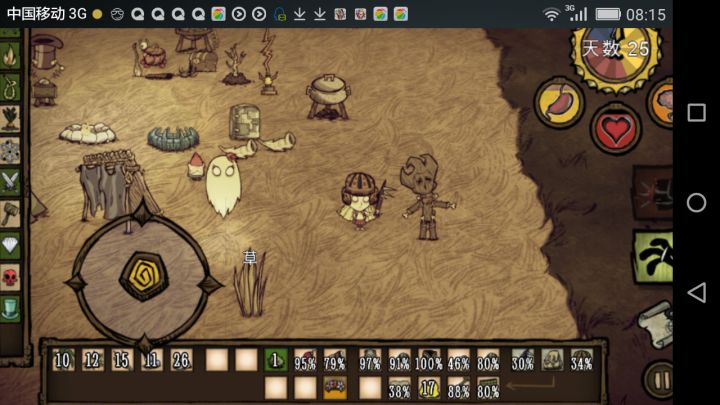Viewport: 720px width, 405px height.
Task: Open the map scroll
Action: [x=657, y=324]
